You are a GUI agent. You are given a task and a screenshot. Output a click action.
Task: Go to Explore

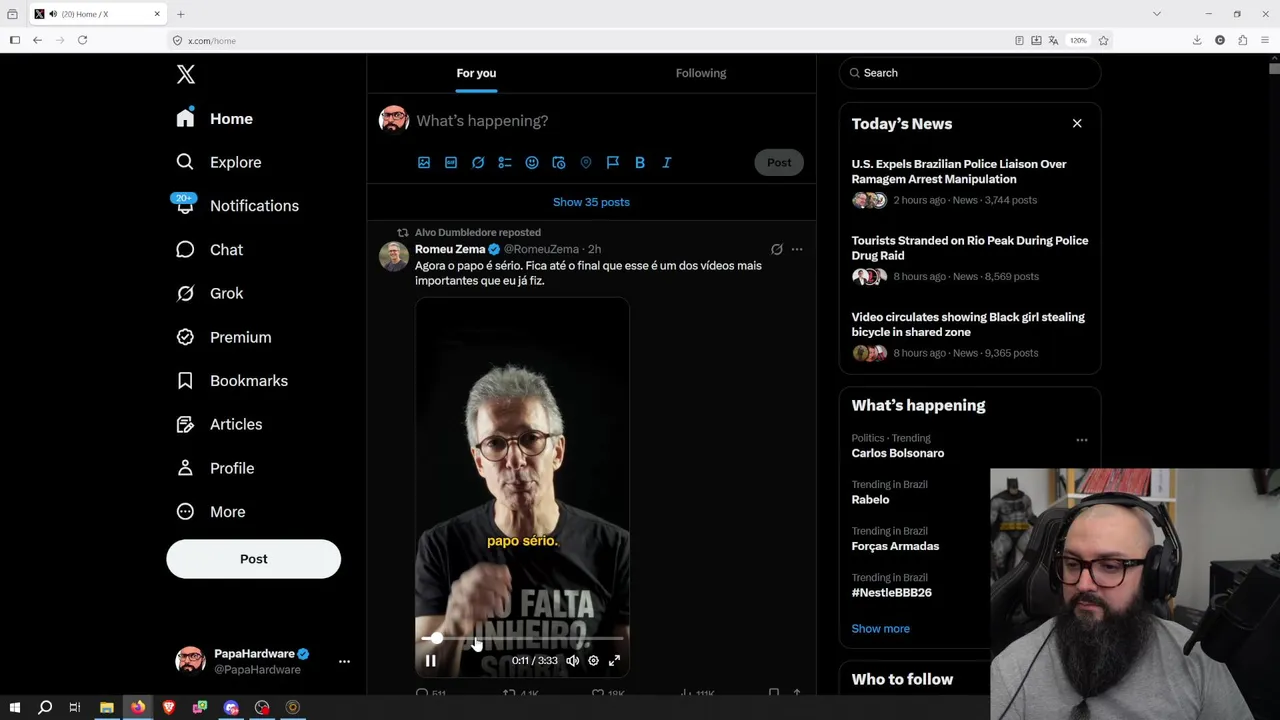(x=219, y=162)
